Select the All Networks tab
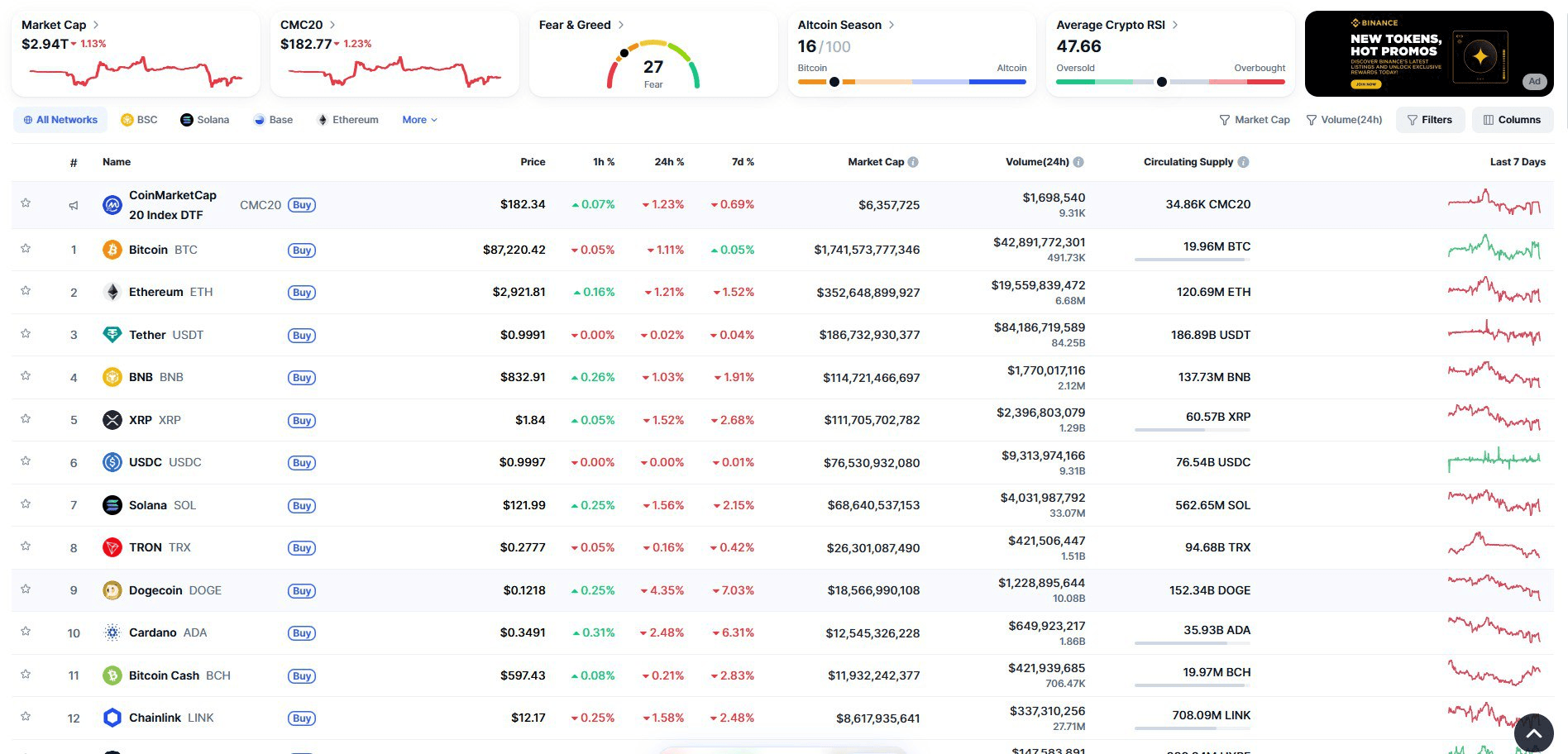Viewport: 1568px width, 754px height. 60,120
